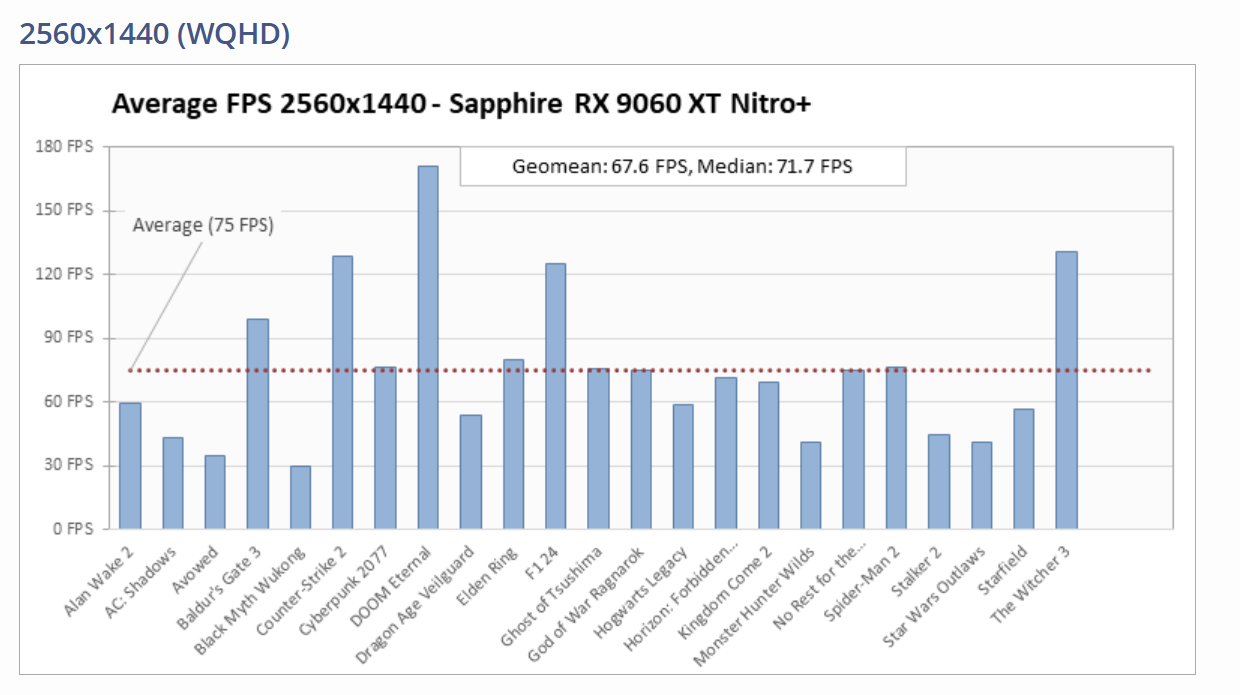Screen dimensions: 1240x695
Task: Click the The Witcher 3 bar
Action: (1066, 390)
